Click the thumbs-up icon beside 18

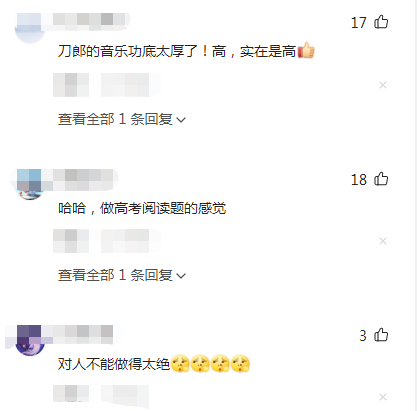tap(381, 179)
